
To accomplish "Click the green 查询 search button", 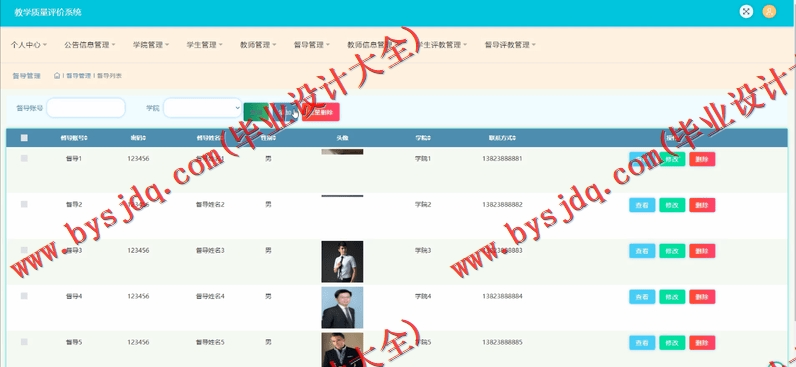I will (256, 112).
